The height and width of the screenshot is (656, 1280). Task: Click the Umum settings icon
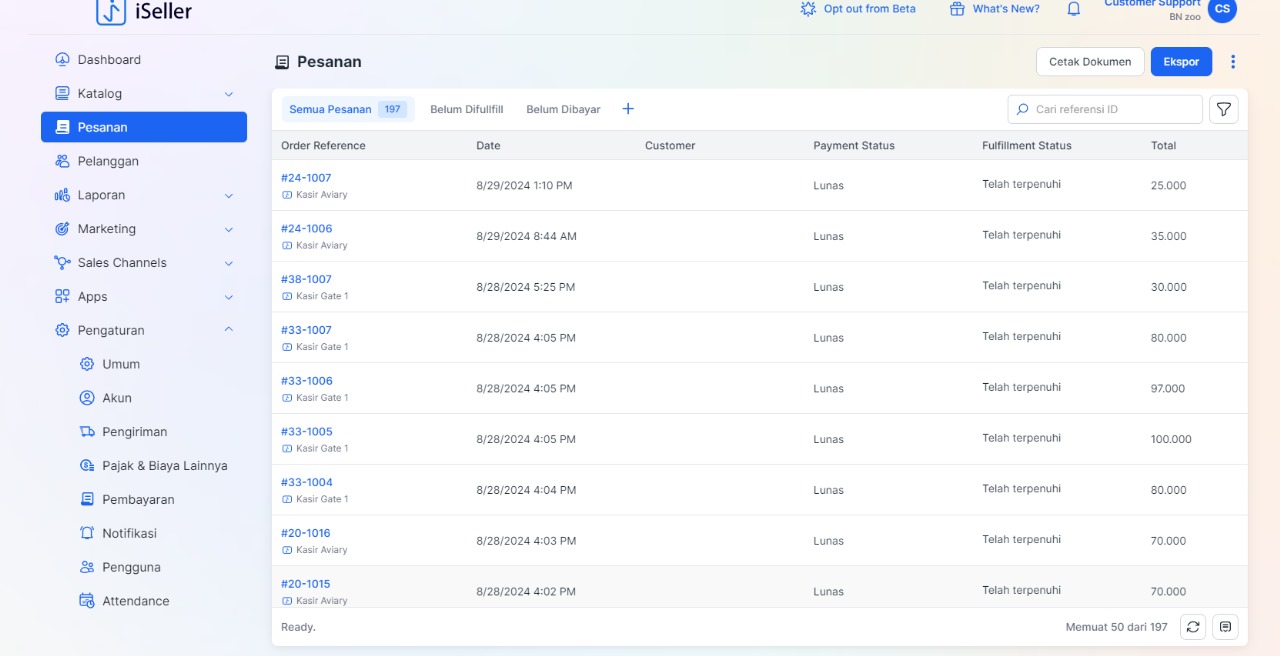(87, 364)
